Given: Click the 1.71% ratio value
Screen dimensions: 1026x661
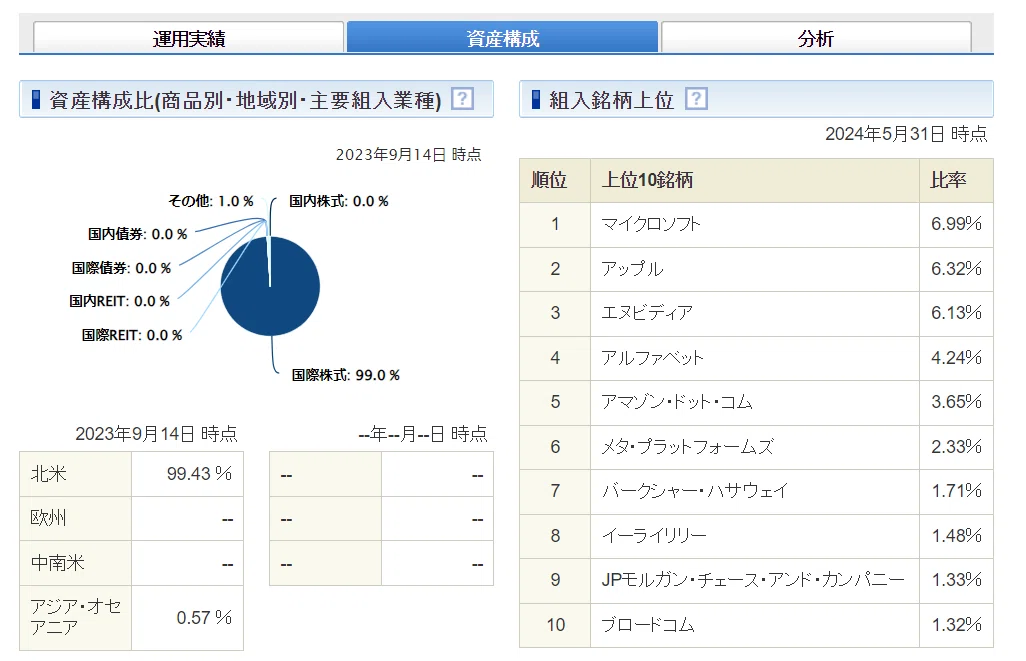Looking at the screenshot, I should [x=956, y=491].
